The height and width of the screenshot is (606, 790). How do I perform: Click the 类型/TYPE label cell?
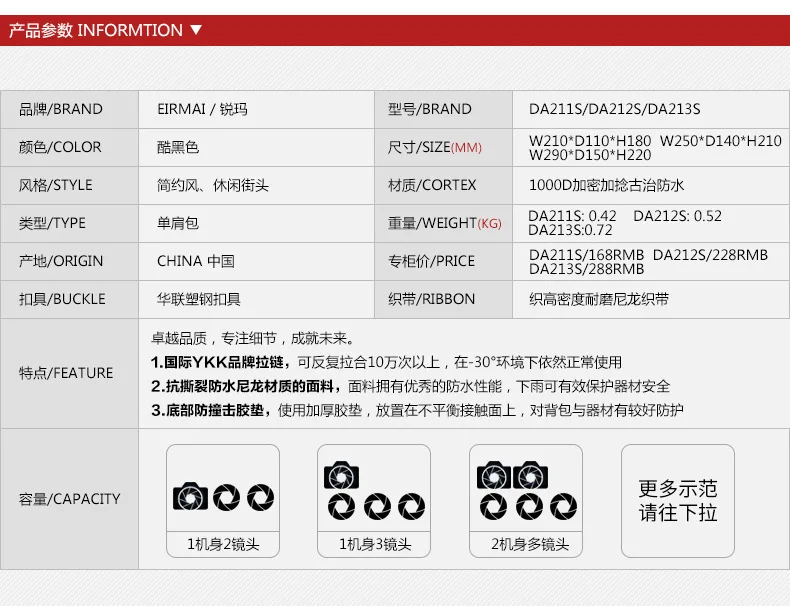click(x=70, y=223)
